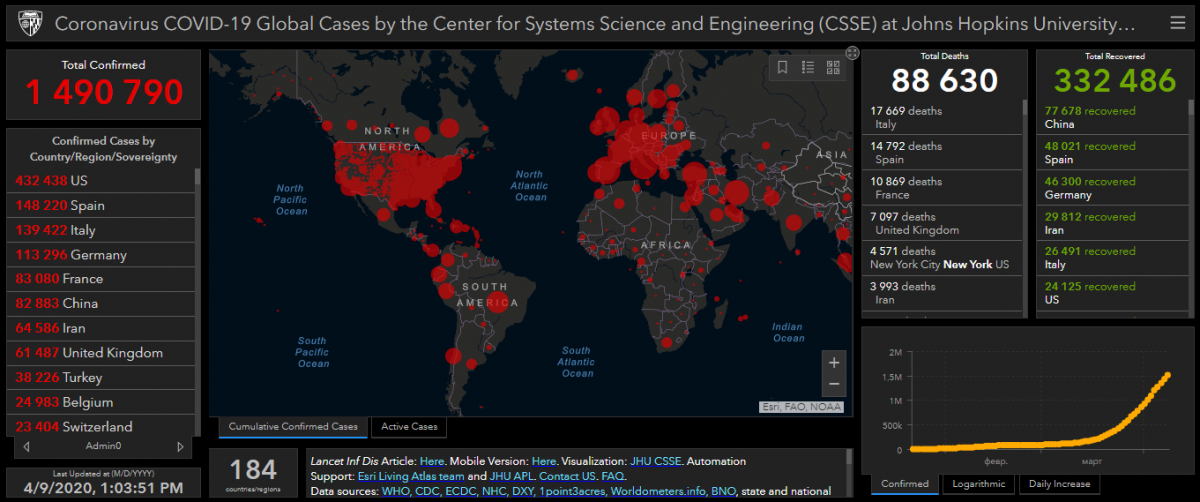1200x502 pixels.
Task: Click the 184 countries/regions counter
Action: 253,473
